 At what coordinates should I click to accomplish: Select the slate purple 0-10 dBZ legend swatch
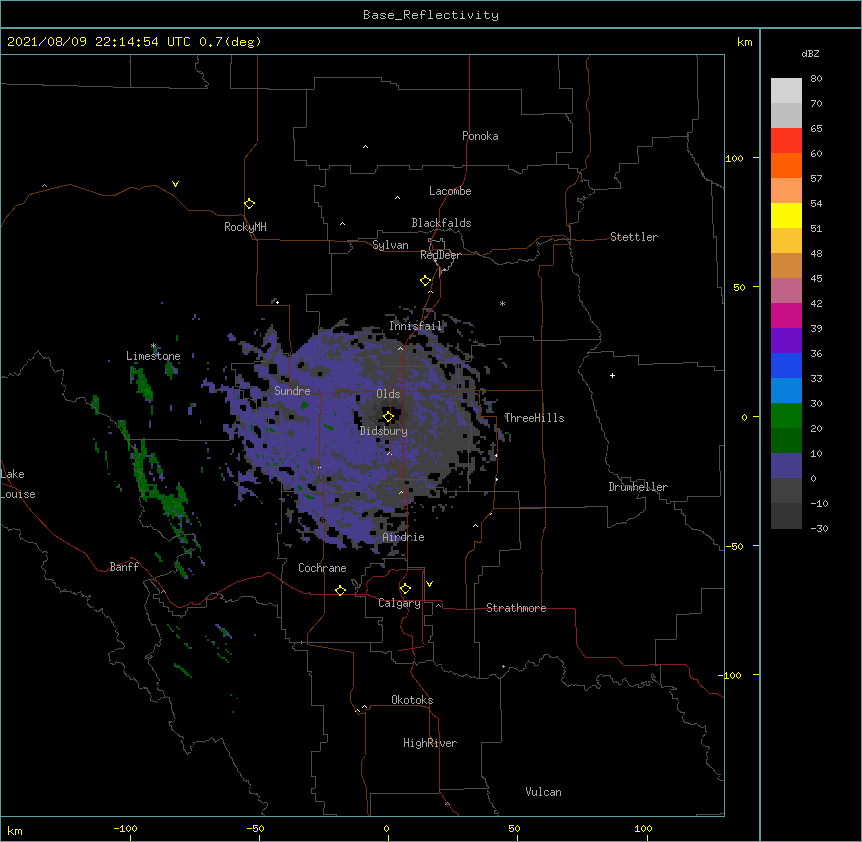[786, 466]
